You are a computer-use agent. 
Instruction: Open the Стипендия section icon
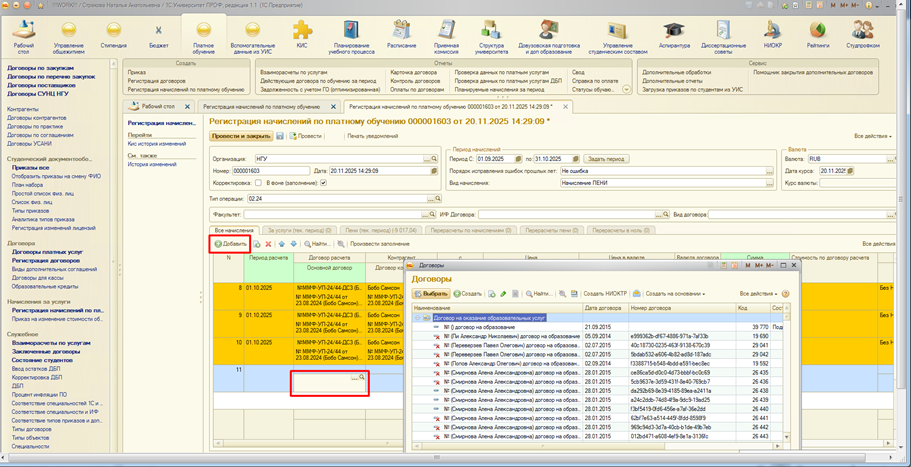point(113,32)
